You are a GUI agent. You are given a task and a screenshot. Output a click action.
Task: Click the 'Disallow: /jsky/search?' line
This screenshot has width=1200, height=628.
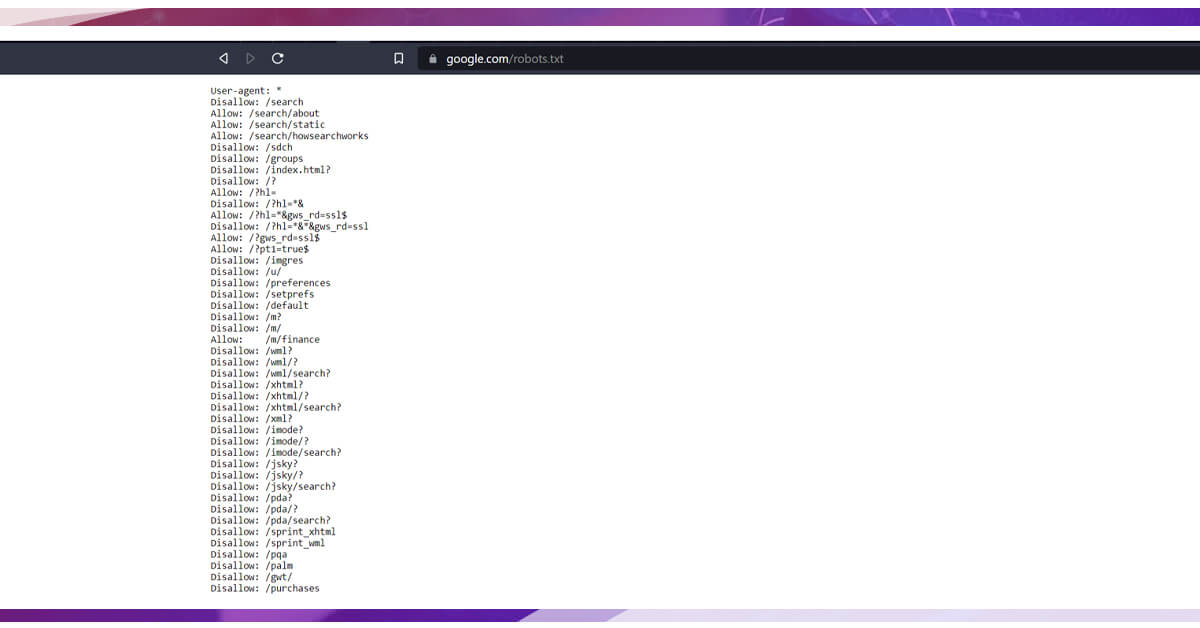[x=273, y=486]
